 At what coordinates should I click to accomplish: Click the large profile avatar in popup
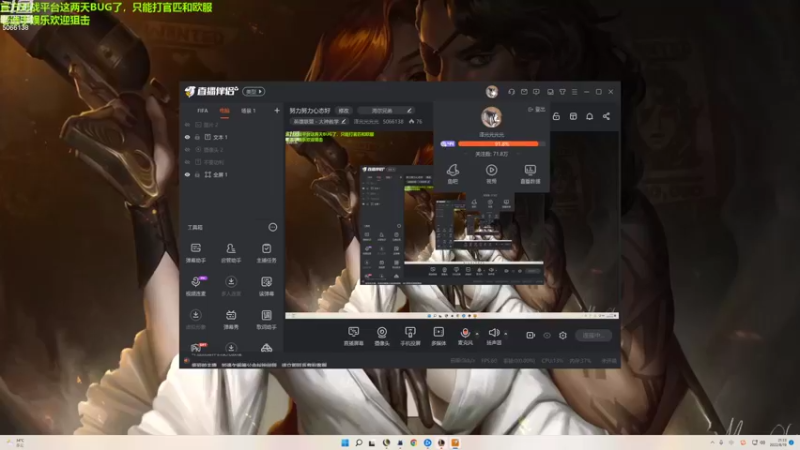tap(491, 117)
